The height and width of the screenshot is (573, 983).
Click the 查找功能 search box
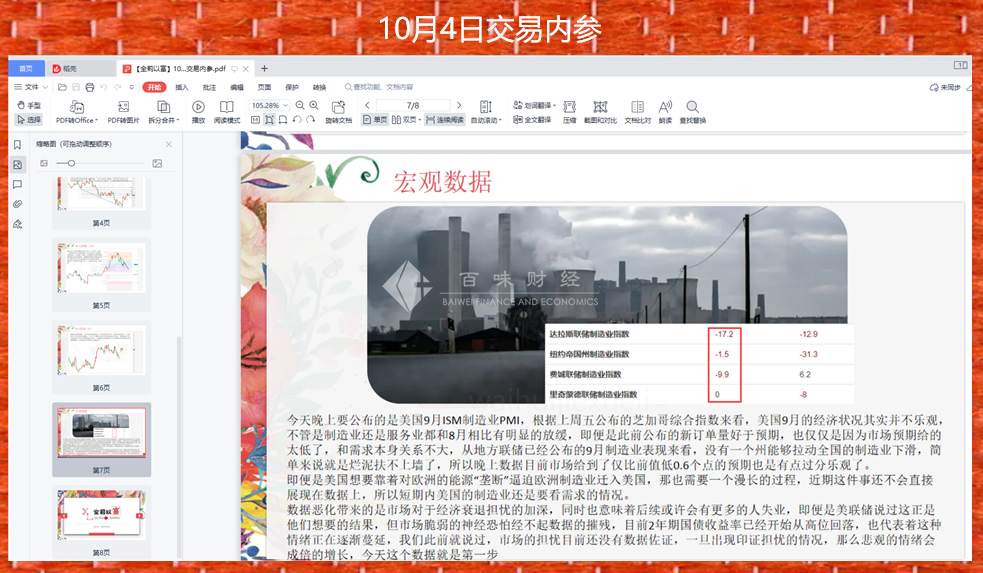(x=379, y=87)
